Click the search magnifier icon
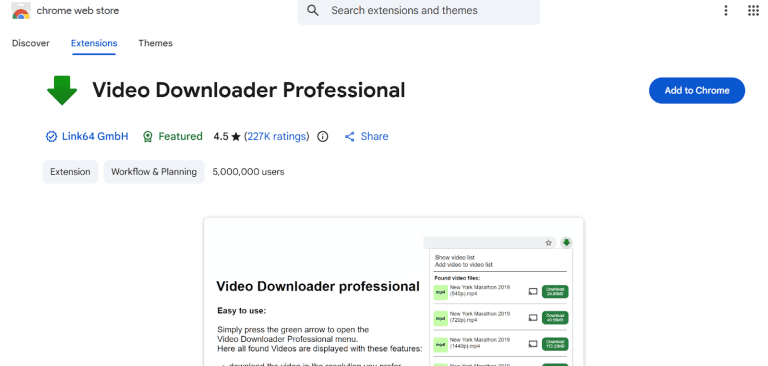Viewport: 768px width, 366px height. 312,10
